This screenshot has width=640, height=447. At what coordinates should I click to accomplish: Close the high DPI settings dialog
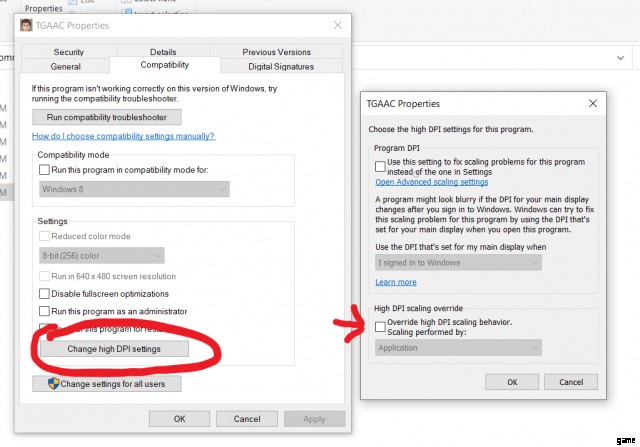click(594, 103)
